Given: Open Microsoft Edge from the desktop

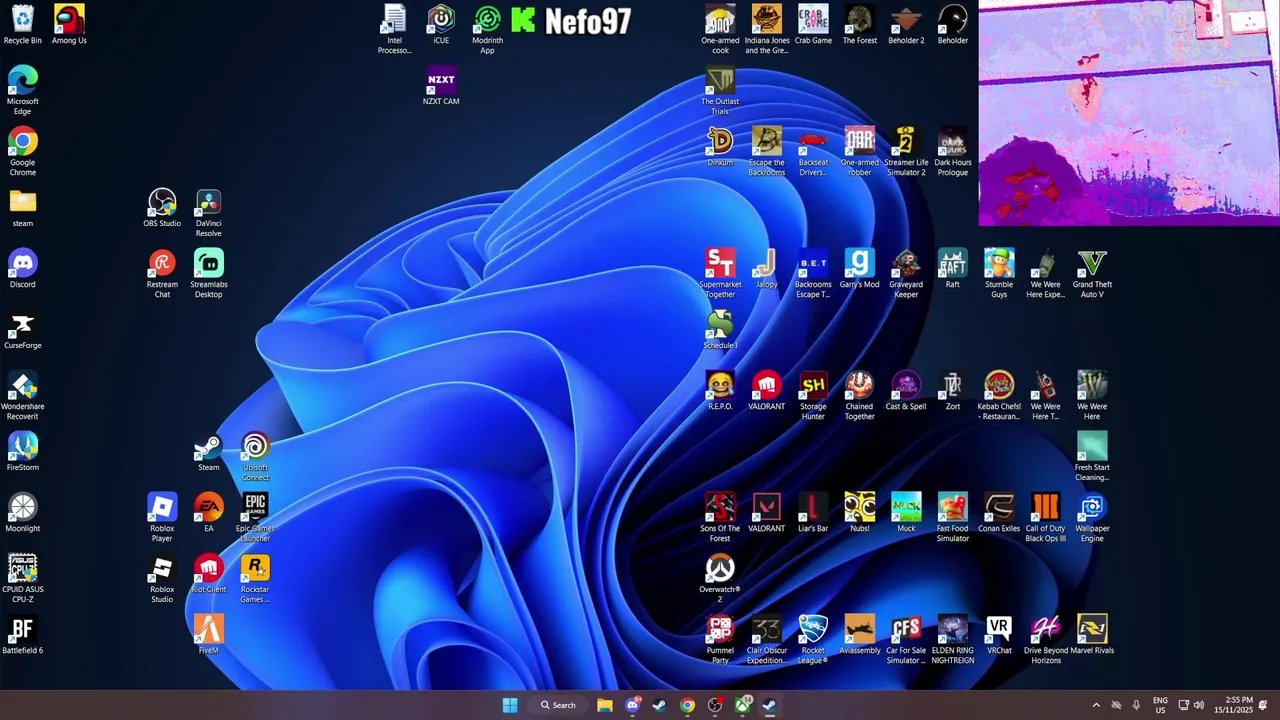Looking at the screenshot, I should pos(22,90).
